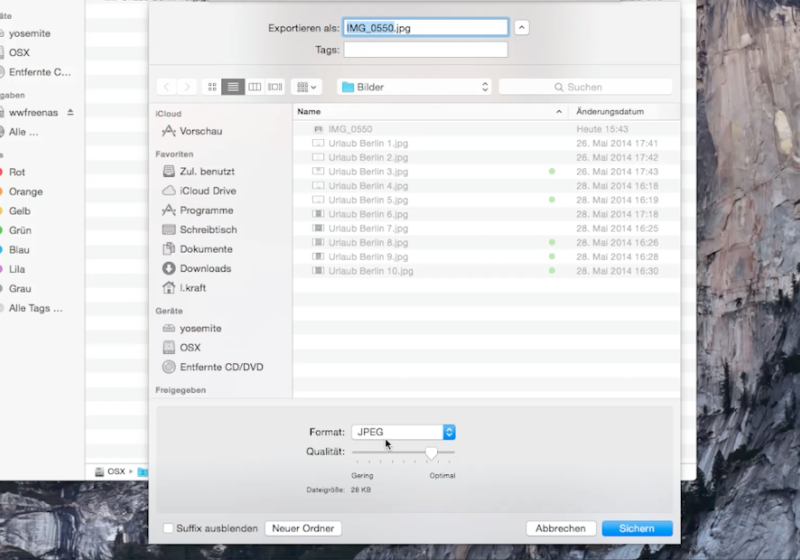Click the Sichern button
Screen dimensions: 800x560
click(637, 528)
